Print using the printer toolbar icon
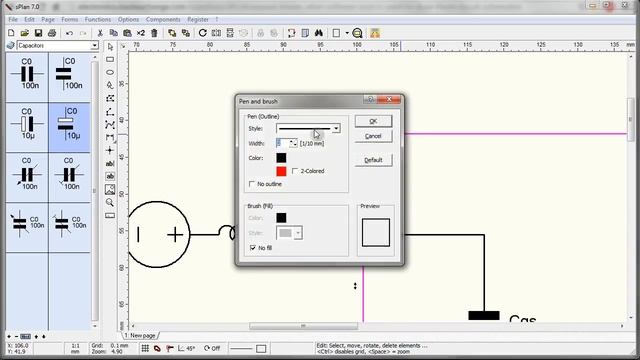This screenshot has height=360, width=640. click(x=52, y=33)
